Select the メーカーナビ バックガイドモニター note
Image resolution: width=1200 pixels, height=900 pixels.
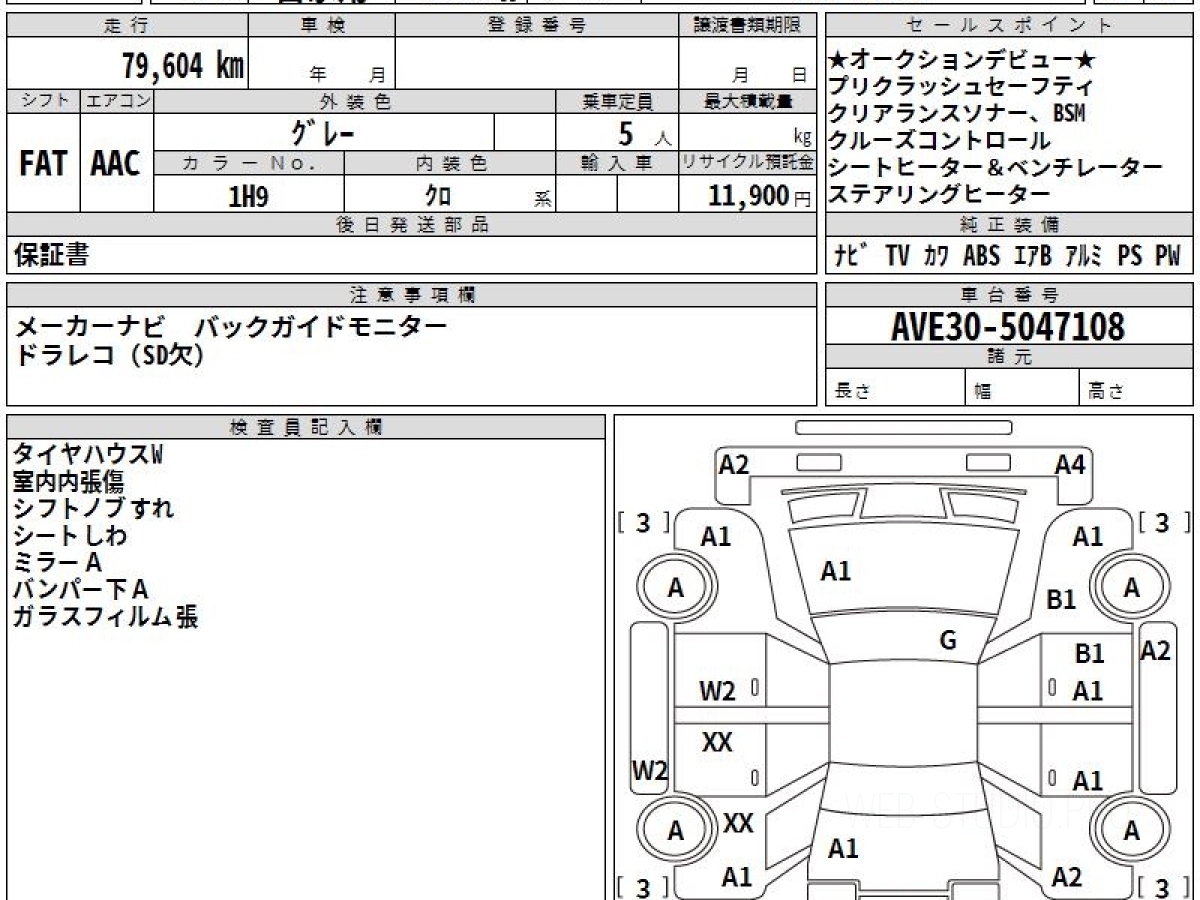(x=231, y=326)
